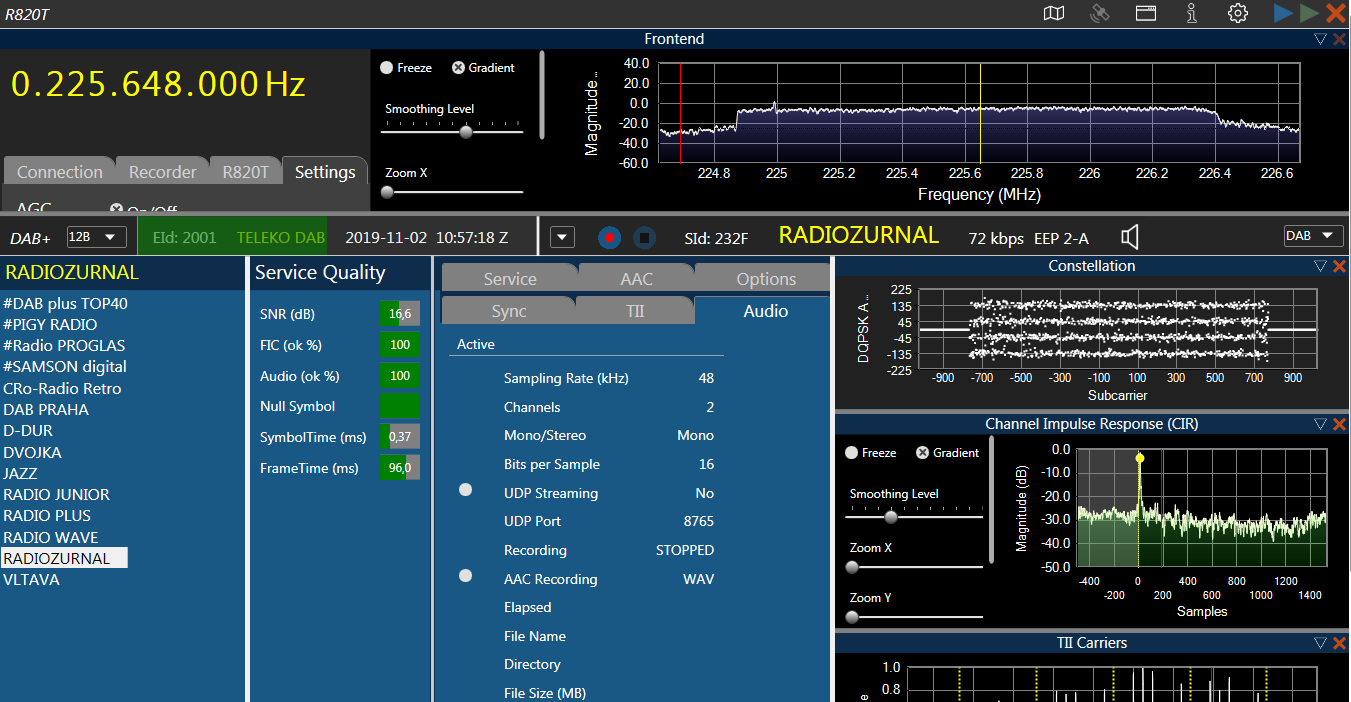Image resolution: width=1351 pixels, height=702 pixels.
Task: Stop recording with the square stop button
Action: point(644,237)
